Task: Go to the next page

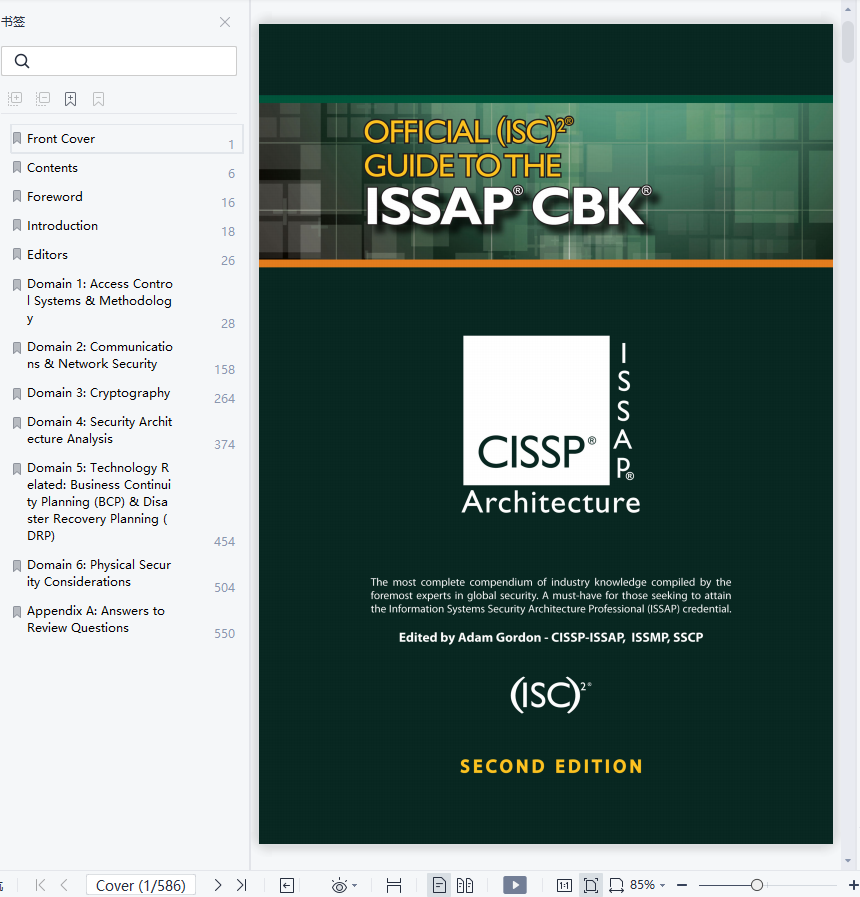Action: pyautogui.click(x=217, y=885)
